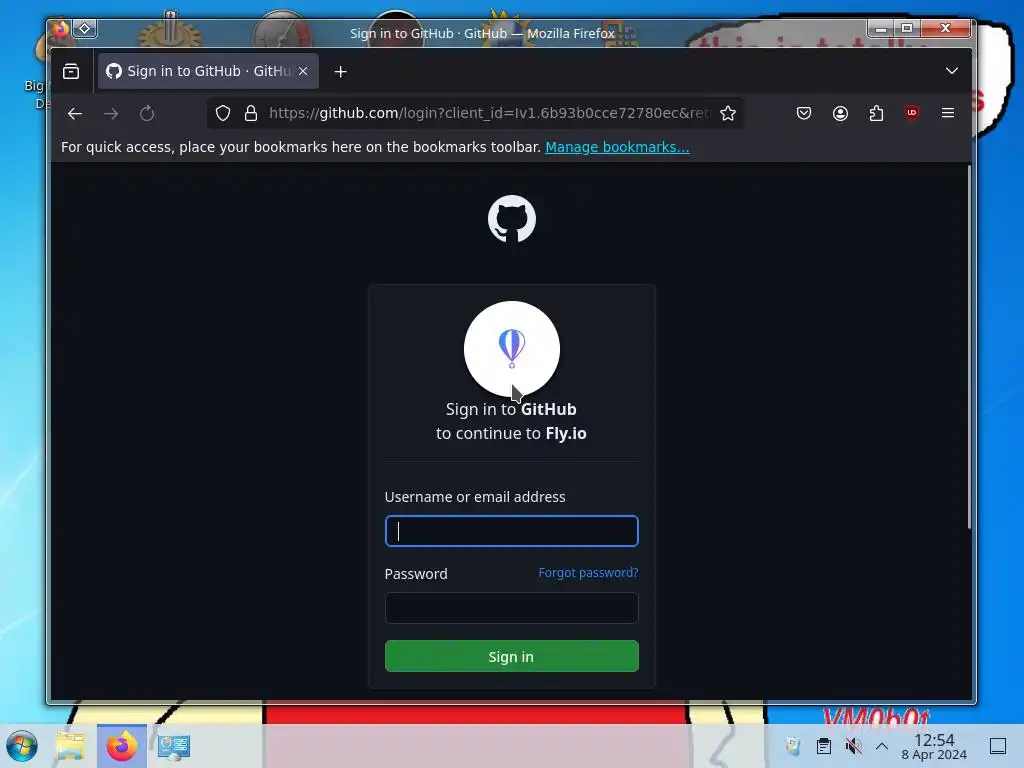Close the Sign in to GitHub tab
This screenshot has height=768, width=1024.
(303, 71)
